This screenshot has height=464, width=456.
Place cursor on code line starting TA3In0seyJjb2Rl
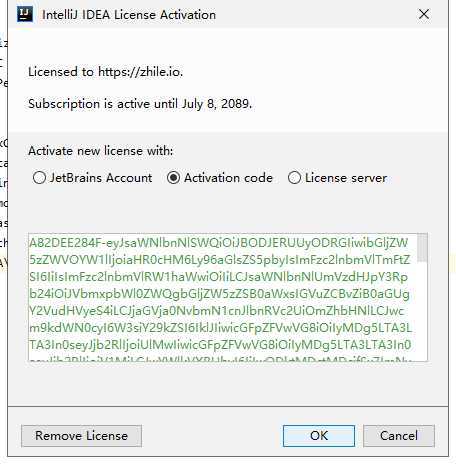pos(220,345)
